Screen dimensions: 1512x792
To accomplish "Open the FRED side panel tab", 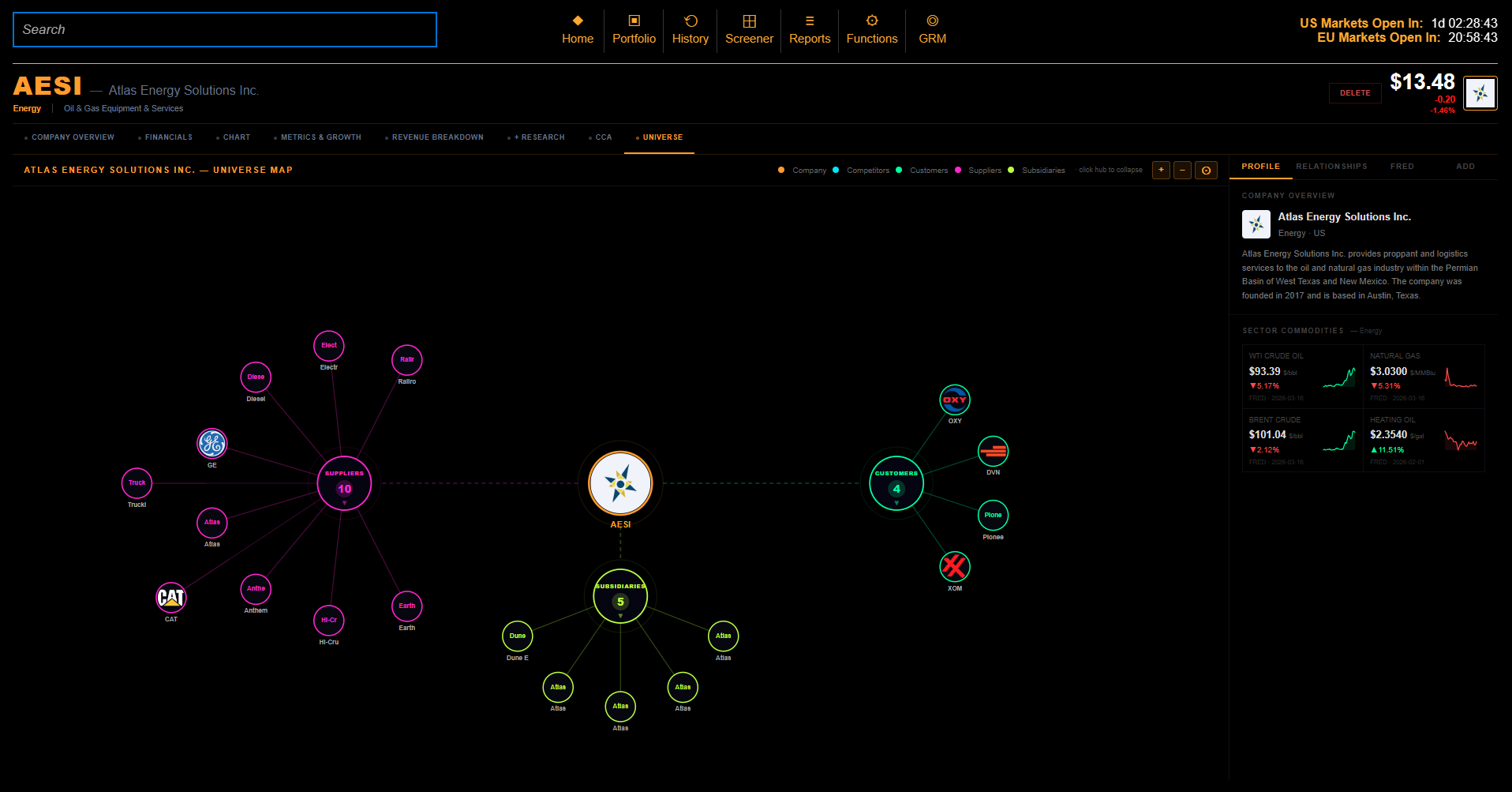I will pos(1402,167).
